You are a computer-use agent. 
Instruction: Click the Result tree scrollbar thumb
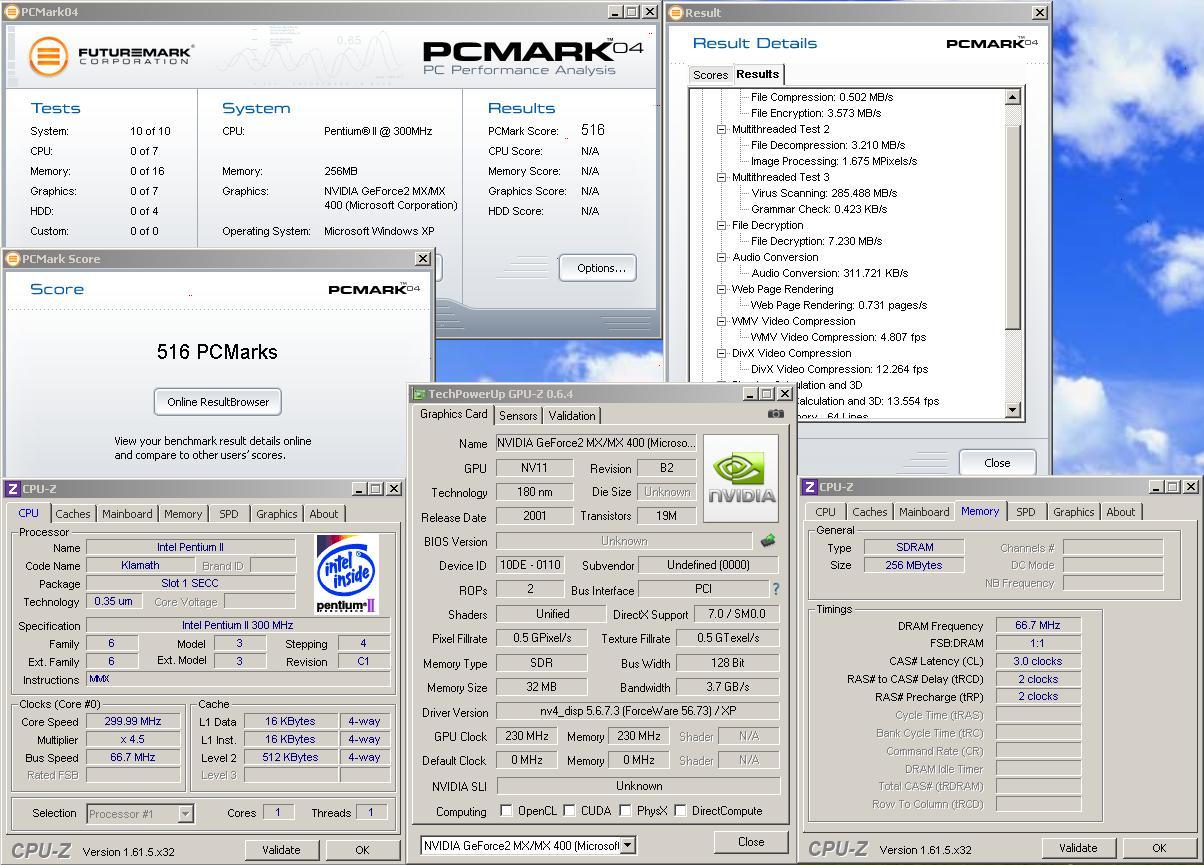1012,228
